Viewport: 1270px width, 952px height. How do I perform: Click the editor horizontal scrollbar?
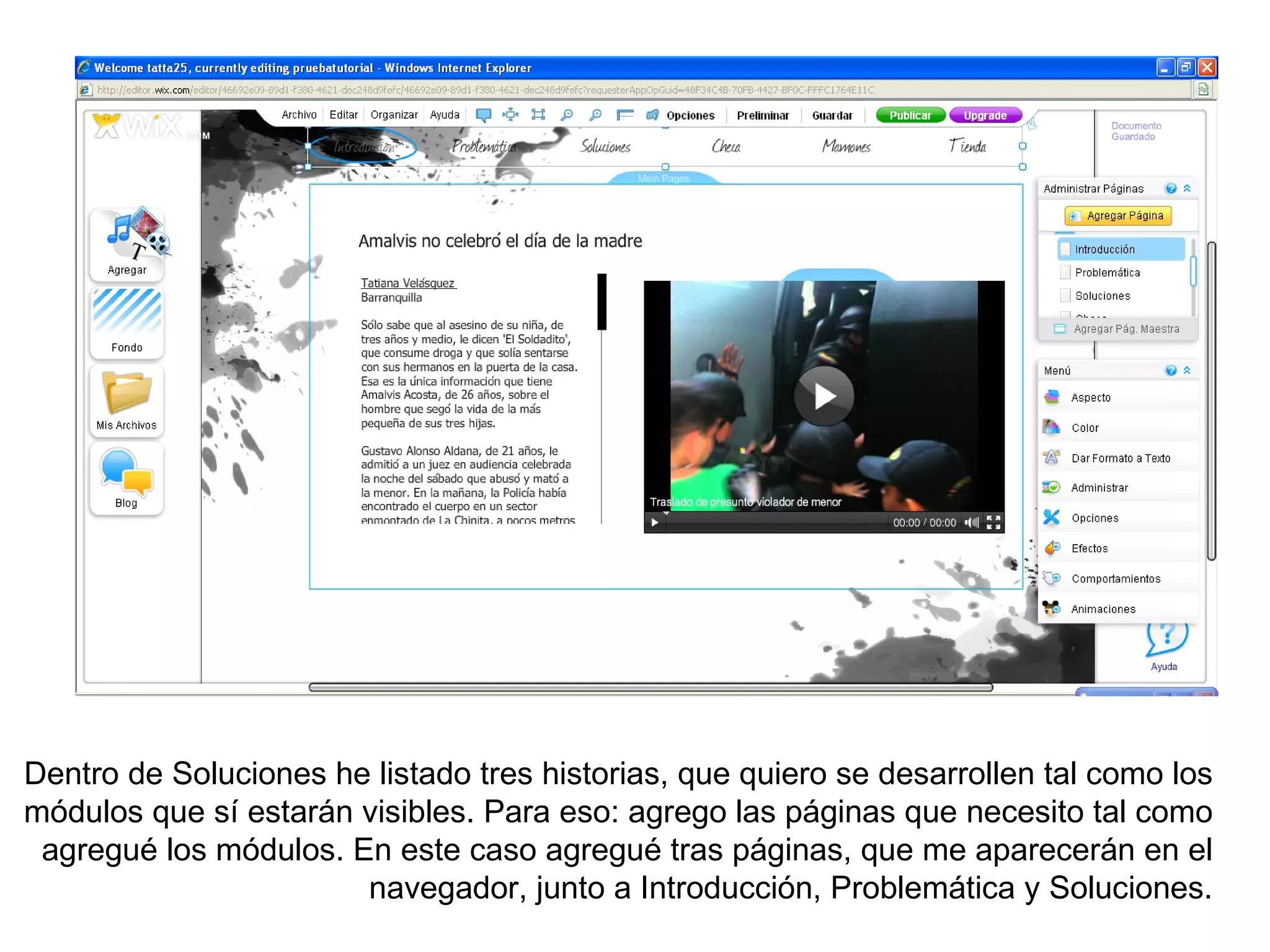pos(651,687)
